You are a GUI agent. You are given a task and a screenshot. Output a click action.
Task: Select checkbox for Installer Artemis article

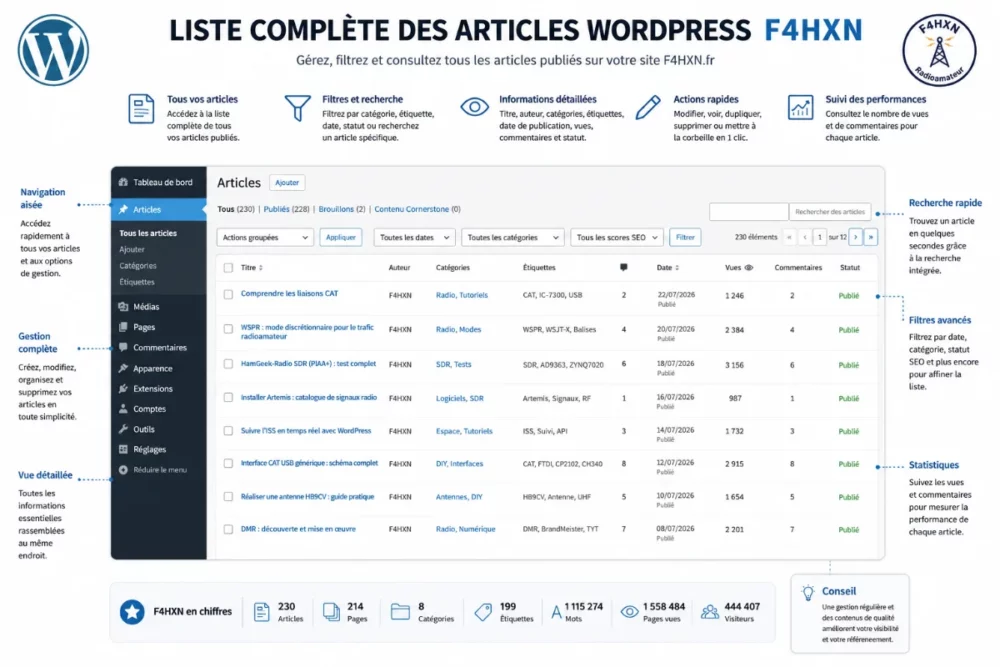pos(228,397)
